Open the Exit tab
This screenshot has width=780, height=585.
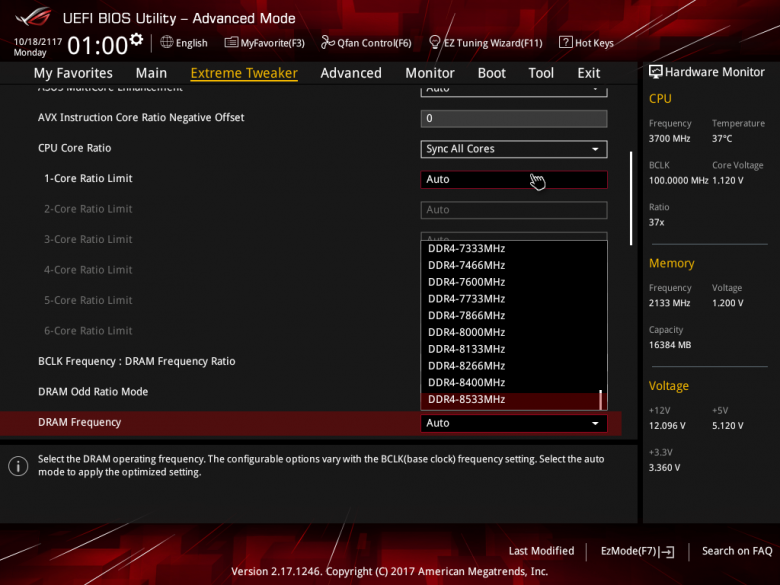click(588, 73)
